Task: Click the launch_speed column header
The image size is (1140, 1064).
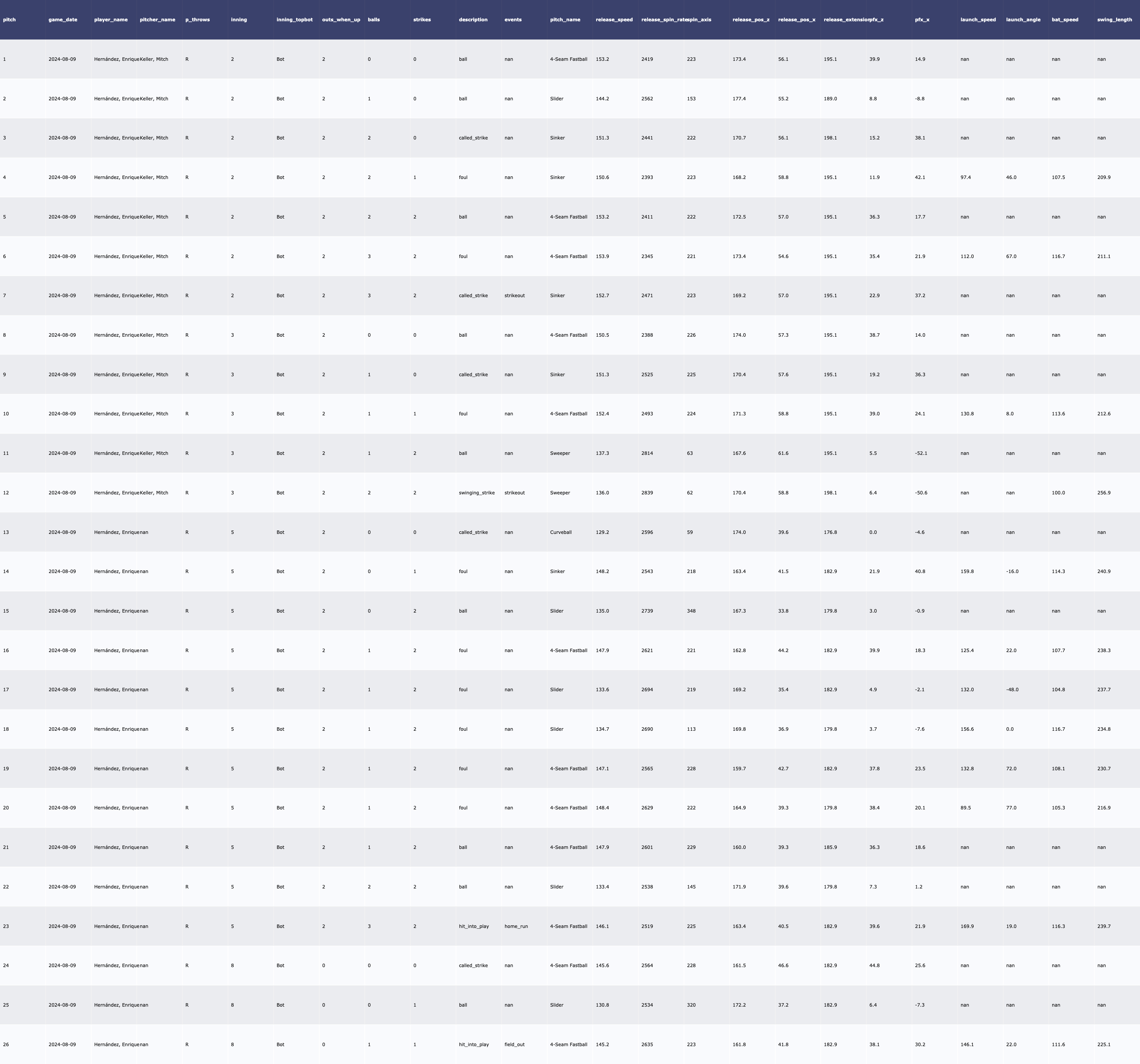Action: 978,19
